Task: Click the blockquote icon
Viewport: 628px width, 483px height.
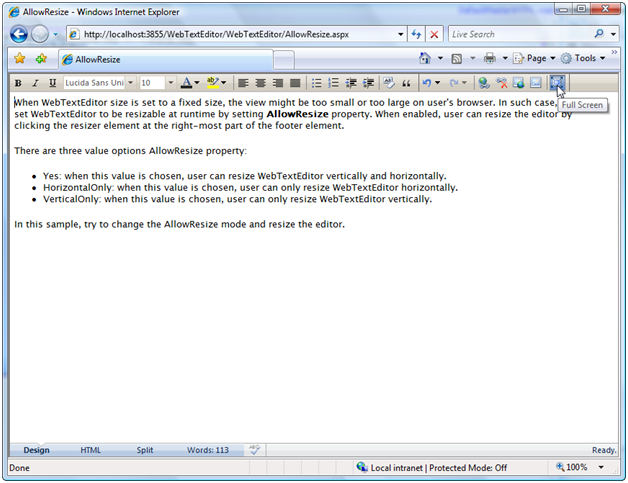Action: [407, 83]
